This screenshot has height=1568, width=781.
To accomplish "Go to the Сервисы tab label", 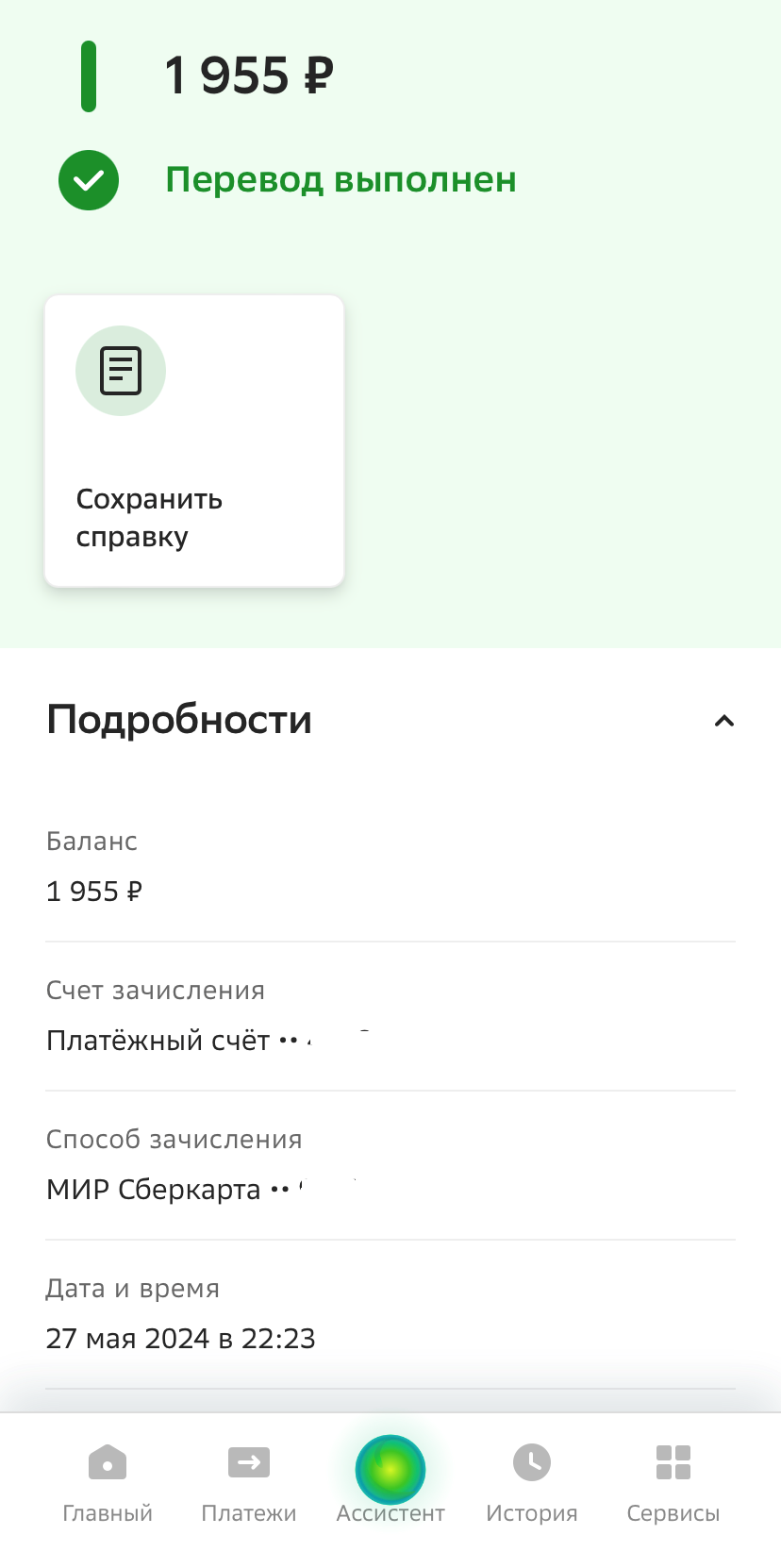I will point(673,1513).
